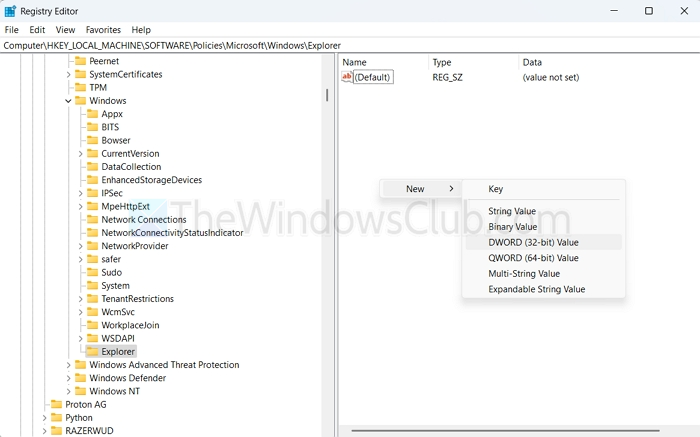Screen dimensions: 700x437
Task: Expand the MpeHttpExt key
Action: click(80, 207)
